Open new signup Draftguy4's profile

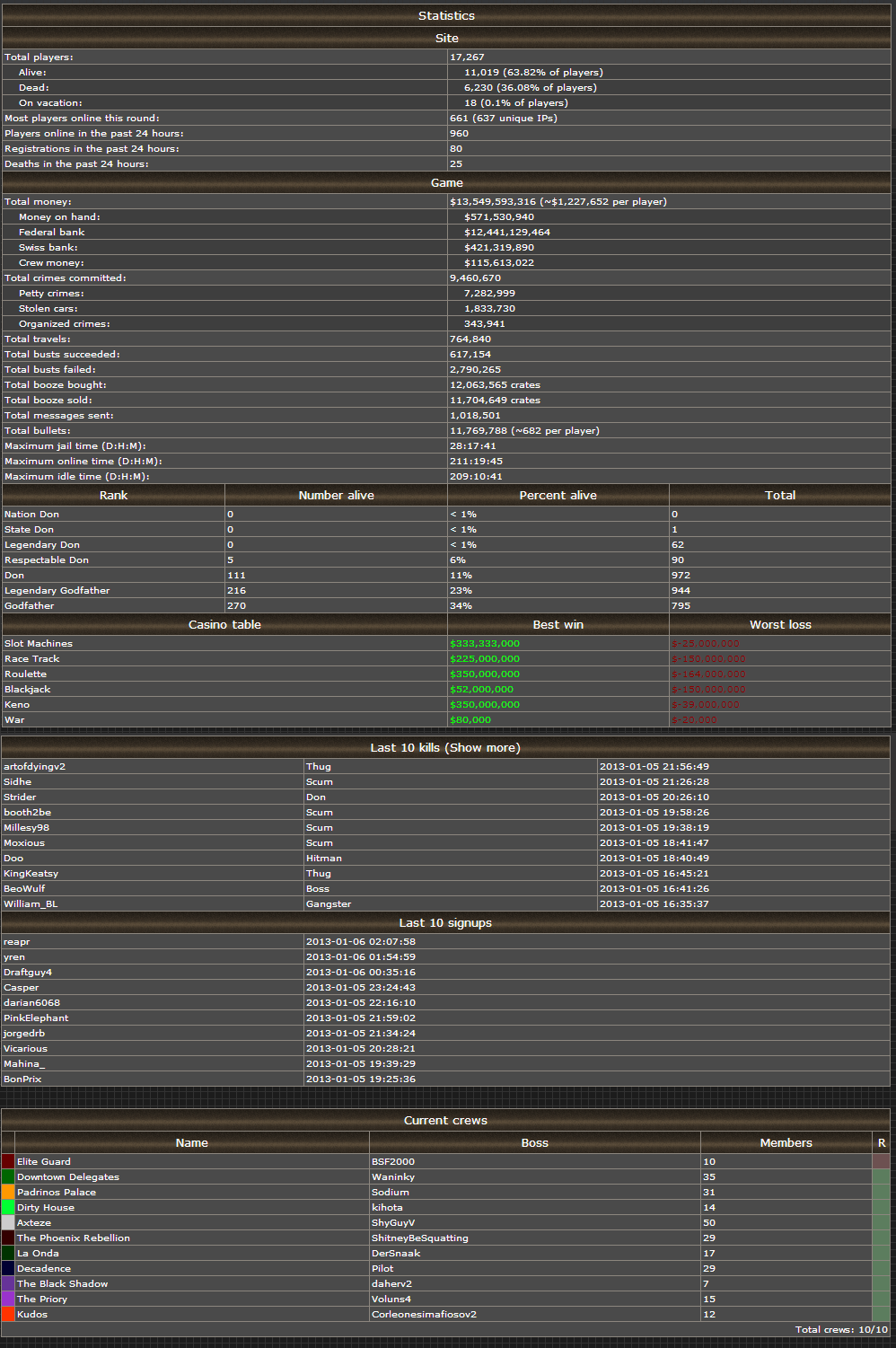click(28, 972)
